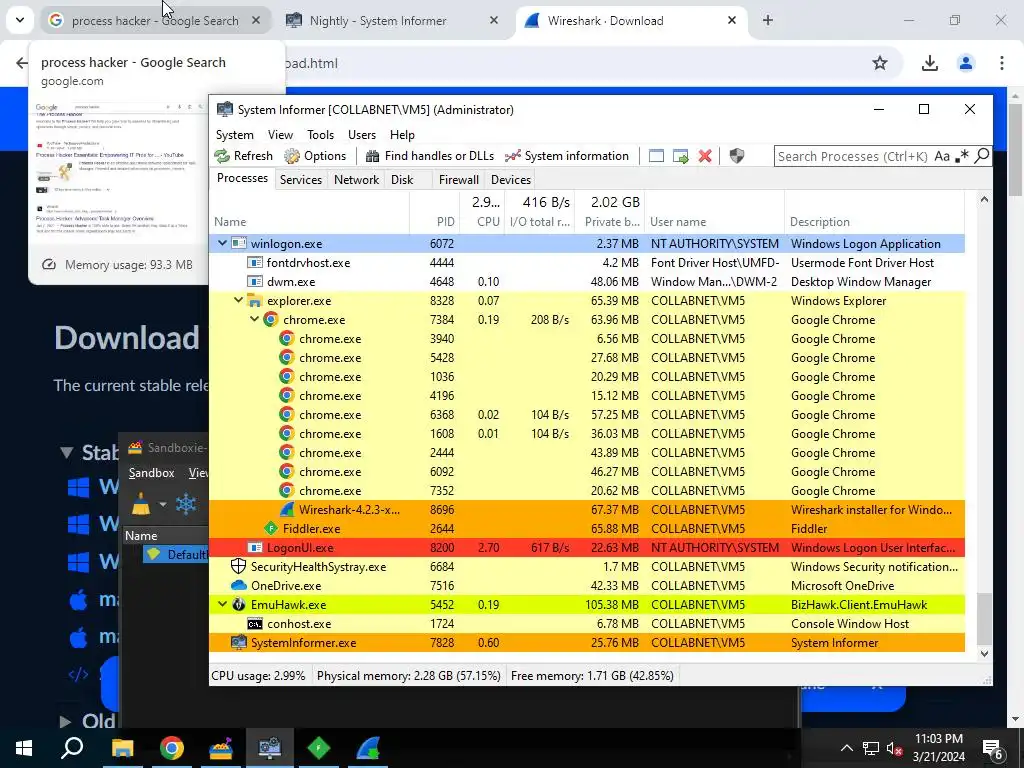Viewport: 1024px width, 768px height.
Task: Select the dwm.exe process row
Action: (587, 281)
